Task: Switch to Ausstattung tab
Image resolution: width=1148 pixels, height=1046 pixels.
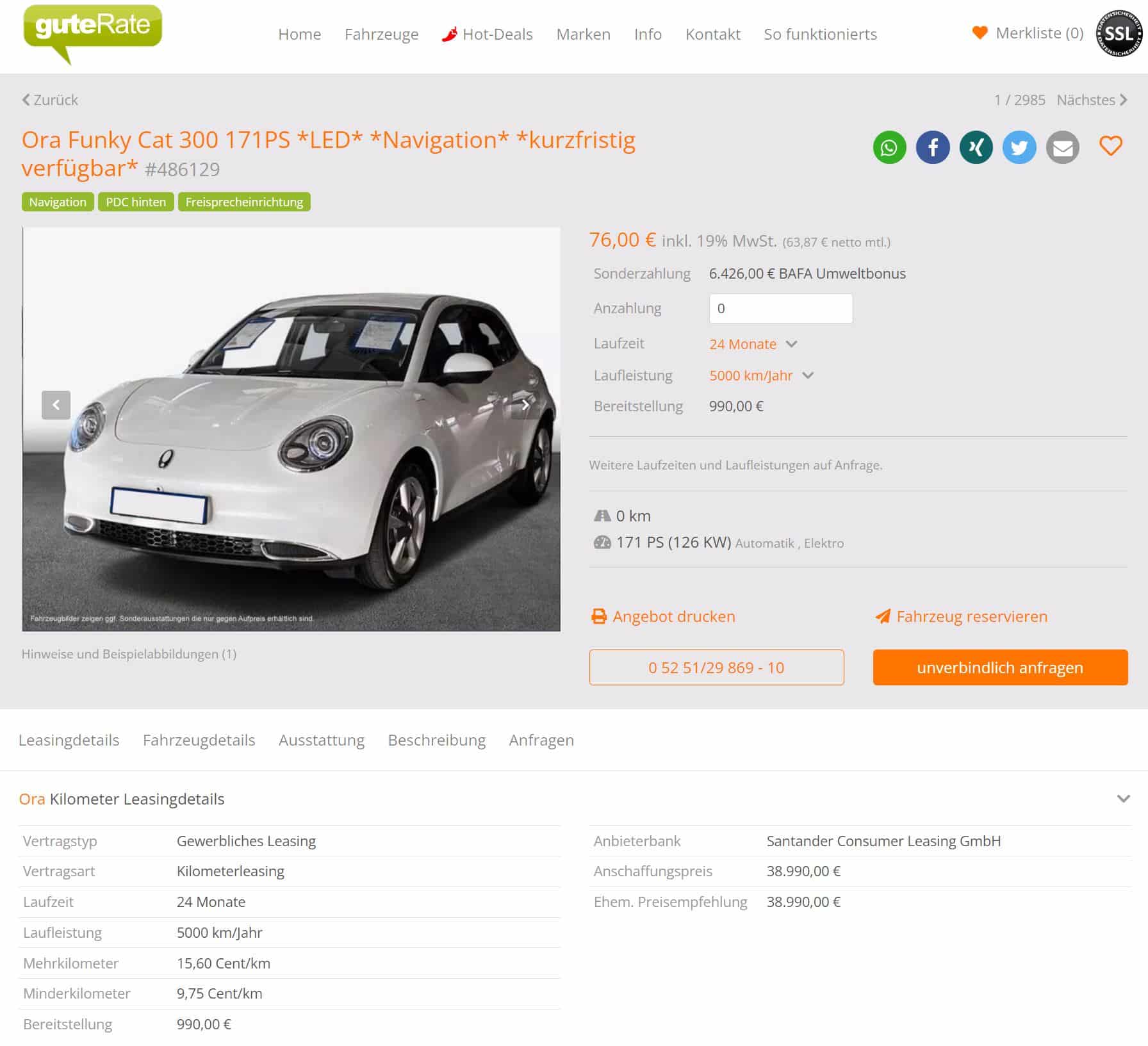Action: pyautogui.click(x=322, y=740)
